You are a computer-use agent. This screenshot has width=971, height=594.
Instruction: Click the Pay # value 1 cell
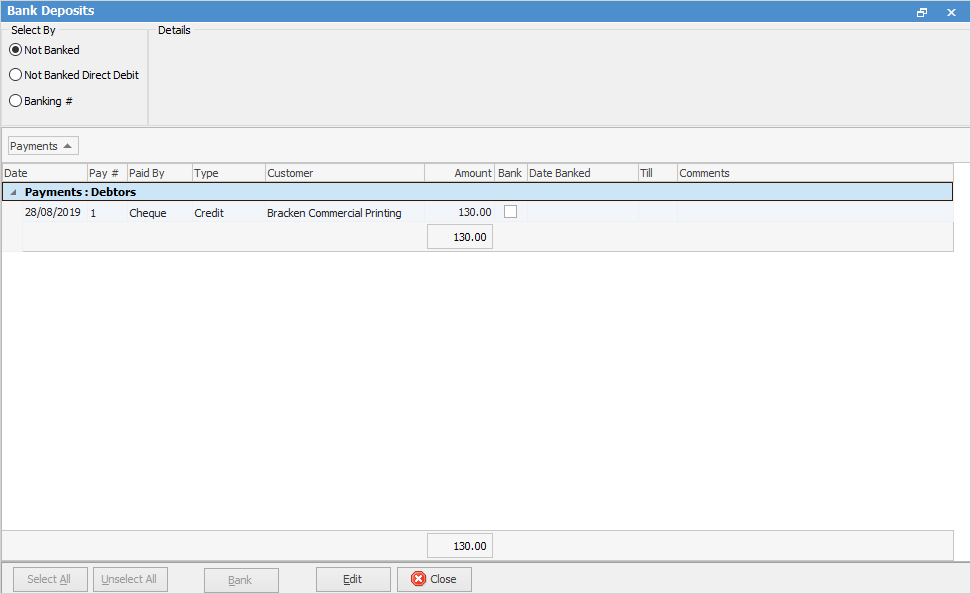107,212
